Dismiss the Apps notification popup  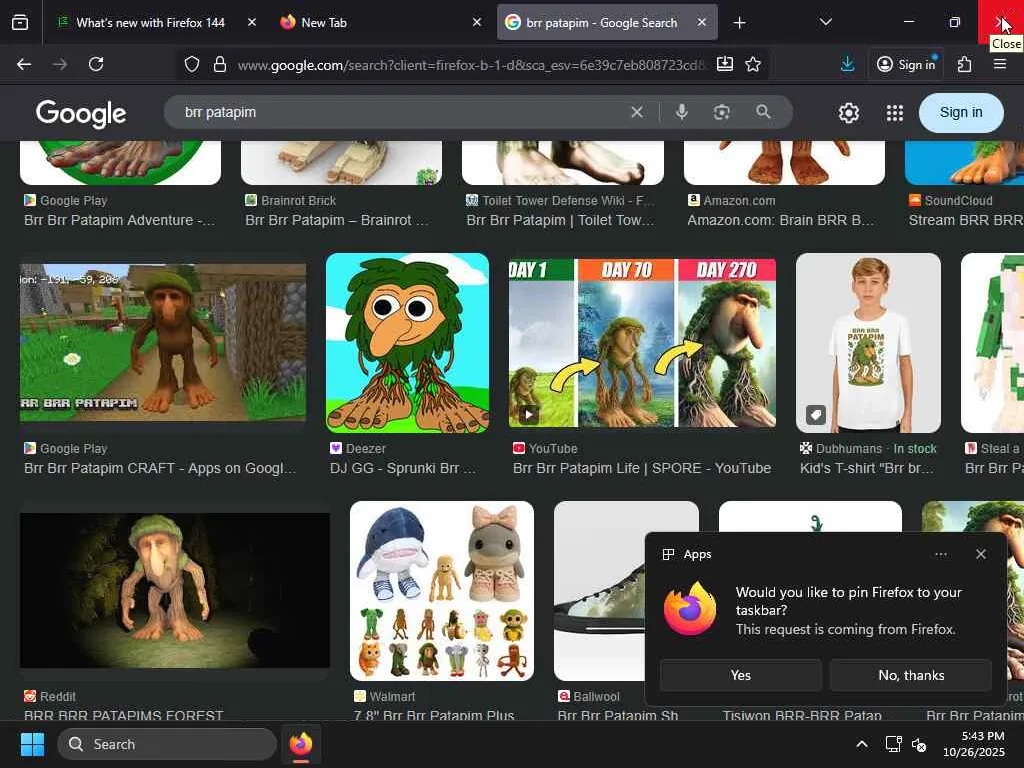pos(981,554)
